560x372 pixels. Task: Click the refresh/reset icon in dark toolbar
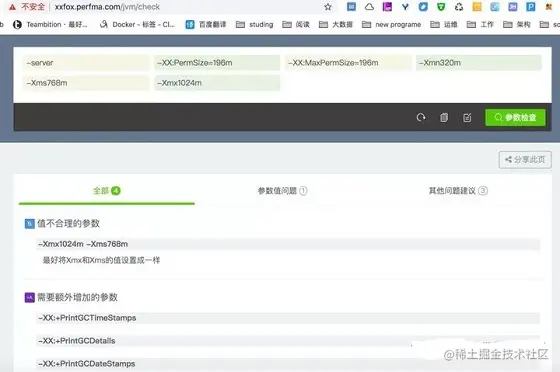(x=421, y=117)
